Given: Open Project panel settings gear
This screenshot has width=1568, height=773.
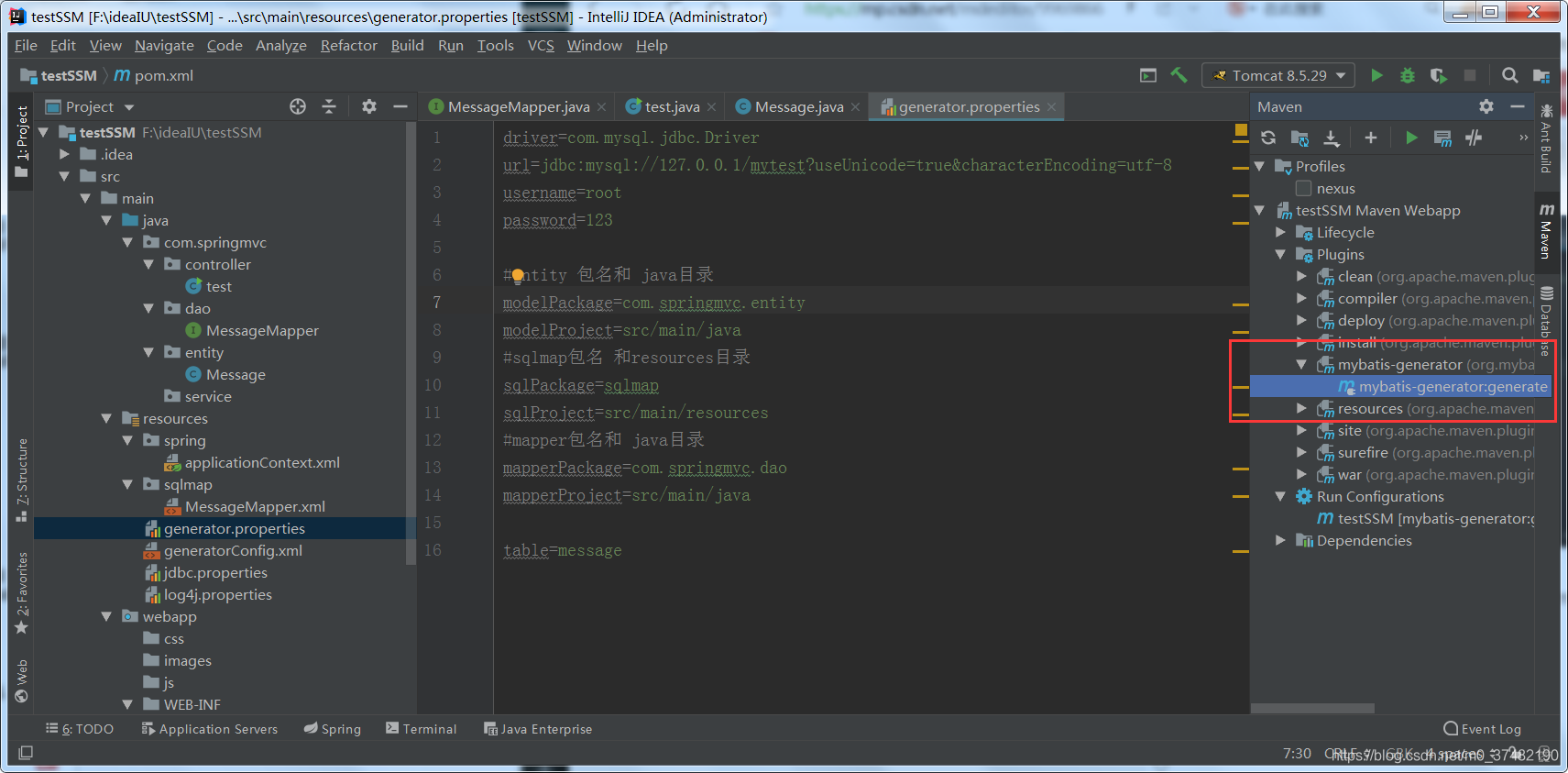Looking at the screenshot, I should tap(369, 106).
